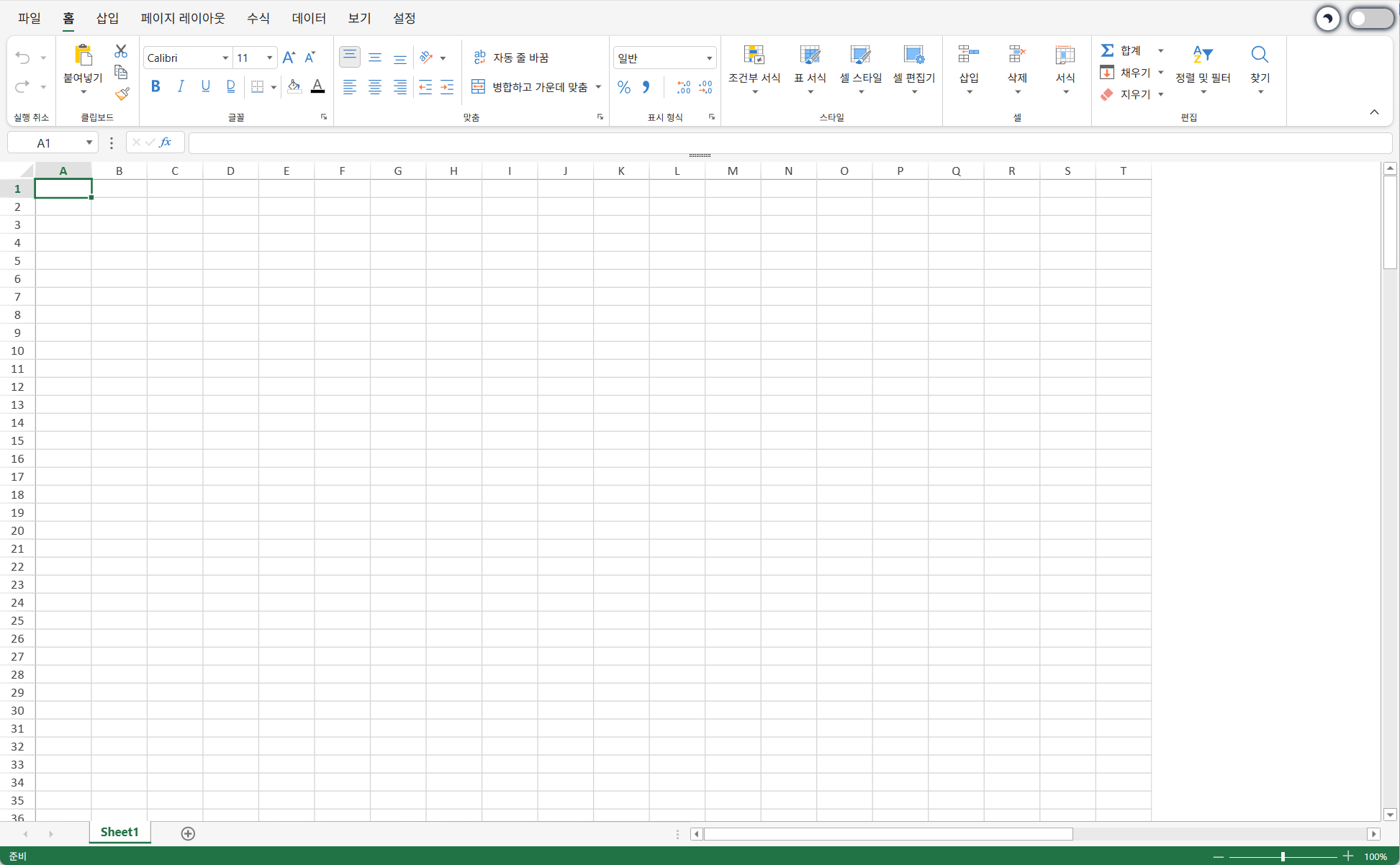Expand the Clear (지우기) dropdown arrow

pos(1160,94)
